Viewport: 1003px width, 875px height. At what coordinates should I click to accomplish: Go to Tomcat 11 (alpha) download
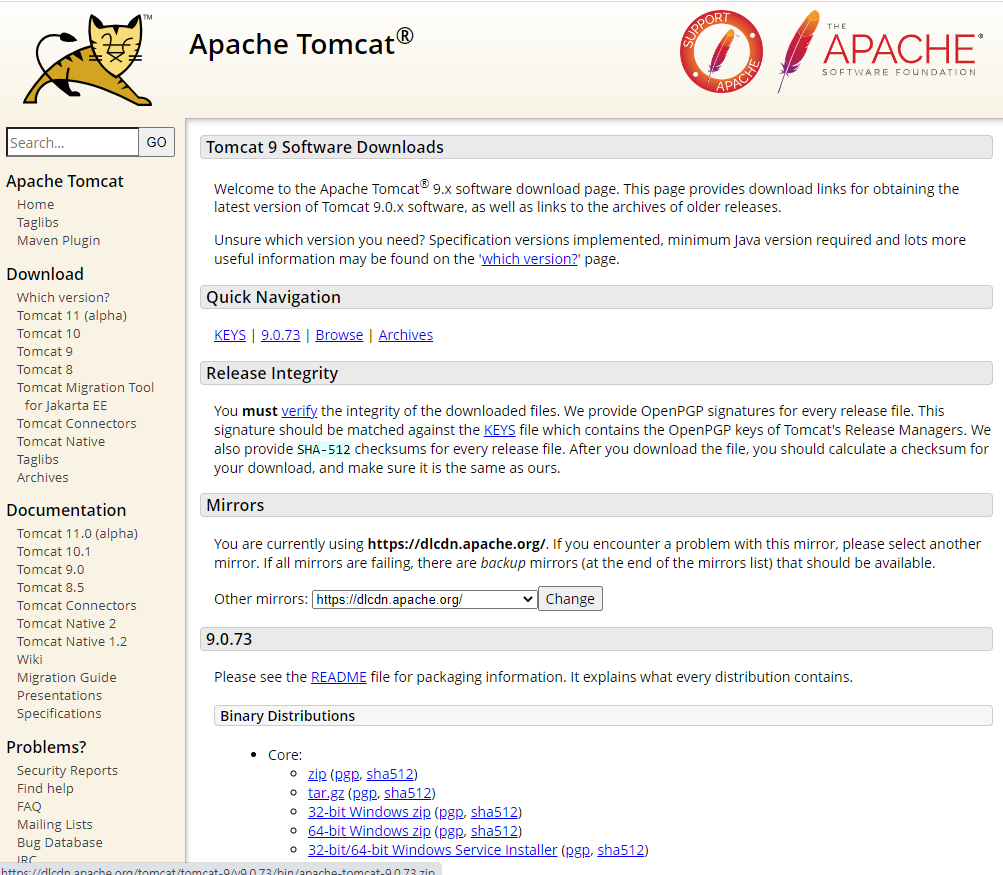pos(72,315)
